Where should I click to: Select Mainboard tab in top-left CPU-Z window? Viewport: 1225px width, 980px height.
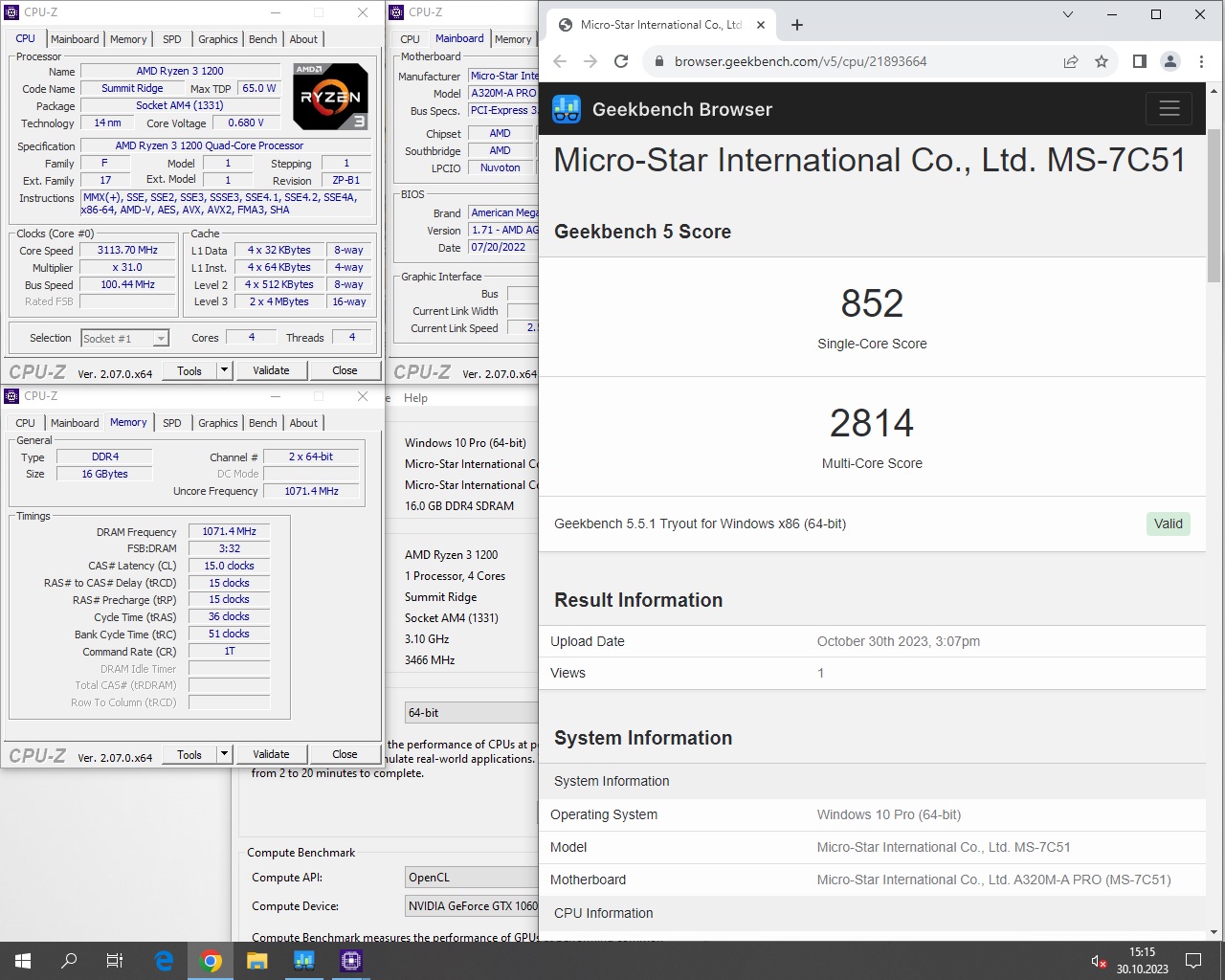[x=75, y=39]
